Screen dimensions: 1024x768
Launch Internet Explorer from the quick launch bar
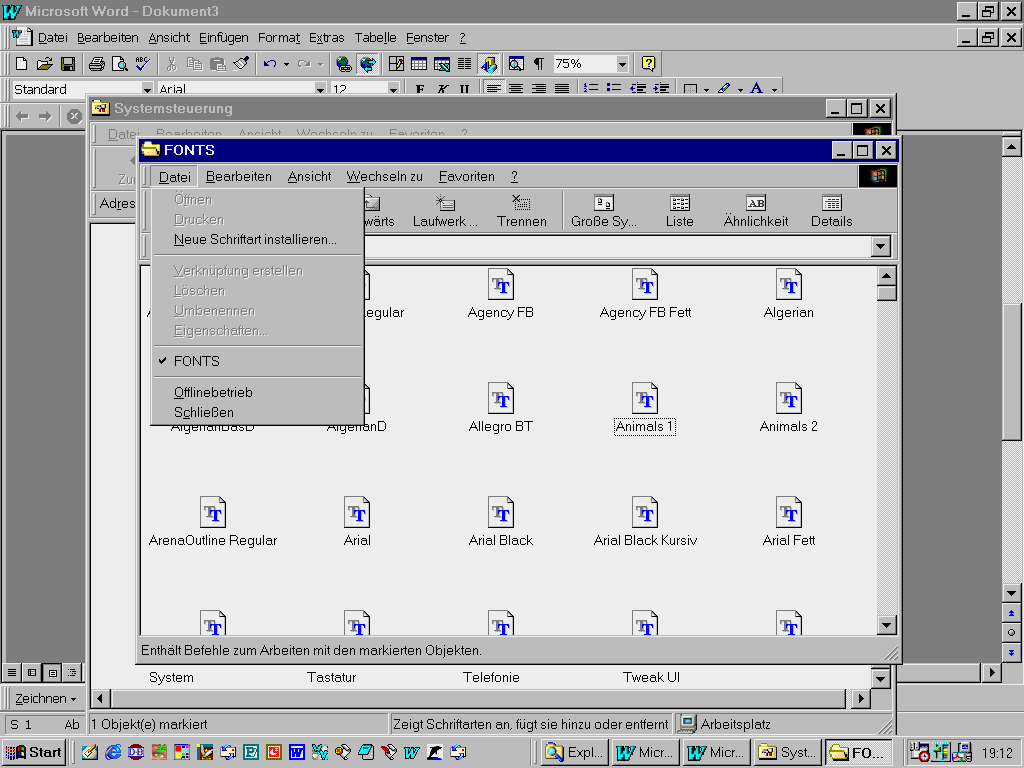pos(113,752)
